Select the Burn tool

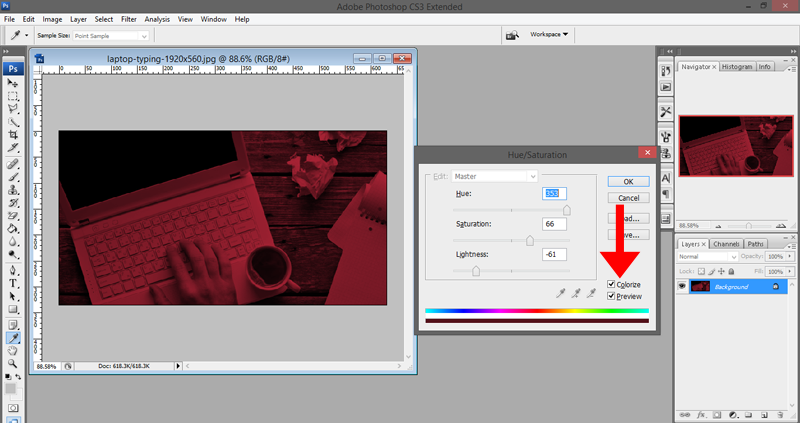[13, 254]
